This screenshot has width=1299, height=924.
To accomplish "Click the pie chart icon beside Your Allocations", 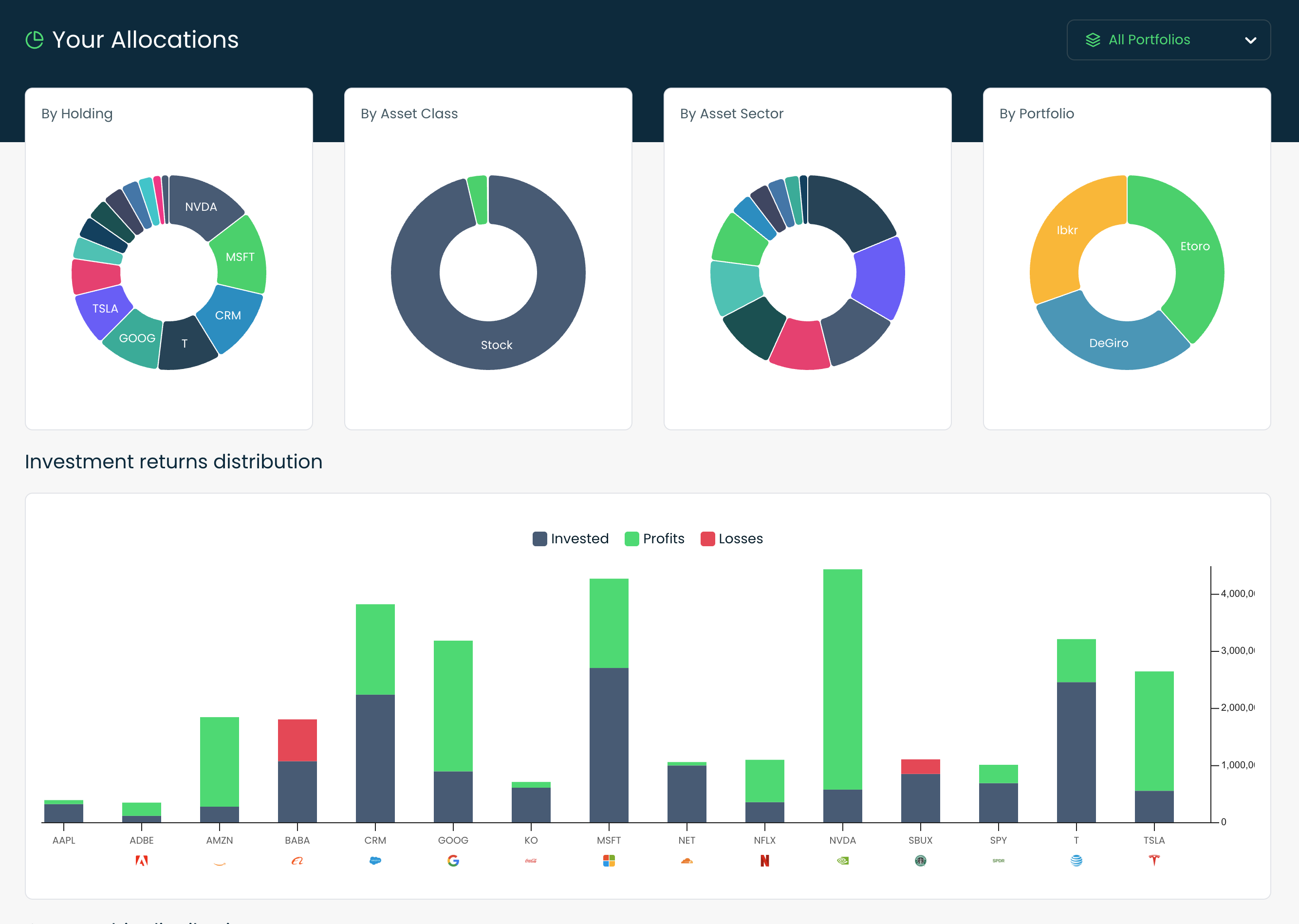I will [35, 40].
